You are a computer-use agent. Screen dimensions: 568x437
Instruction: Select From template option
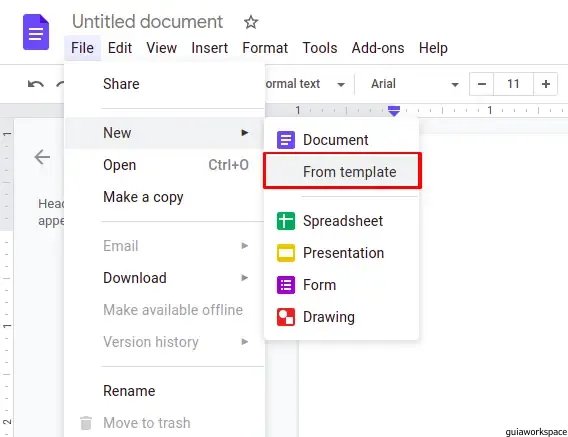pyautogui.click(x=342, y=171)
